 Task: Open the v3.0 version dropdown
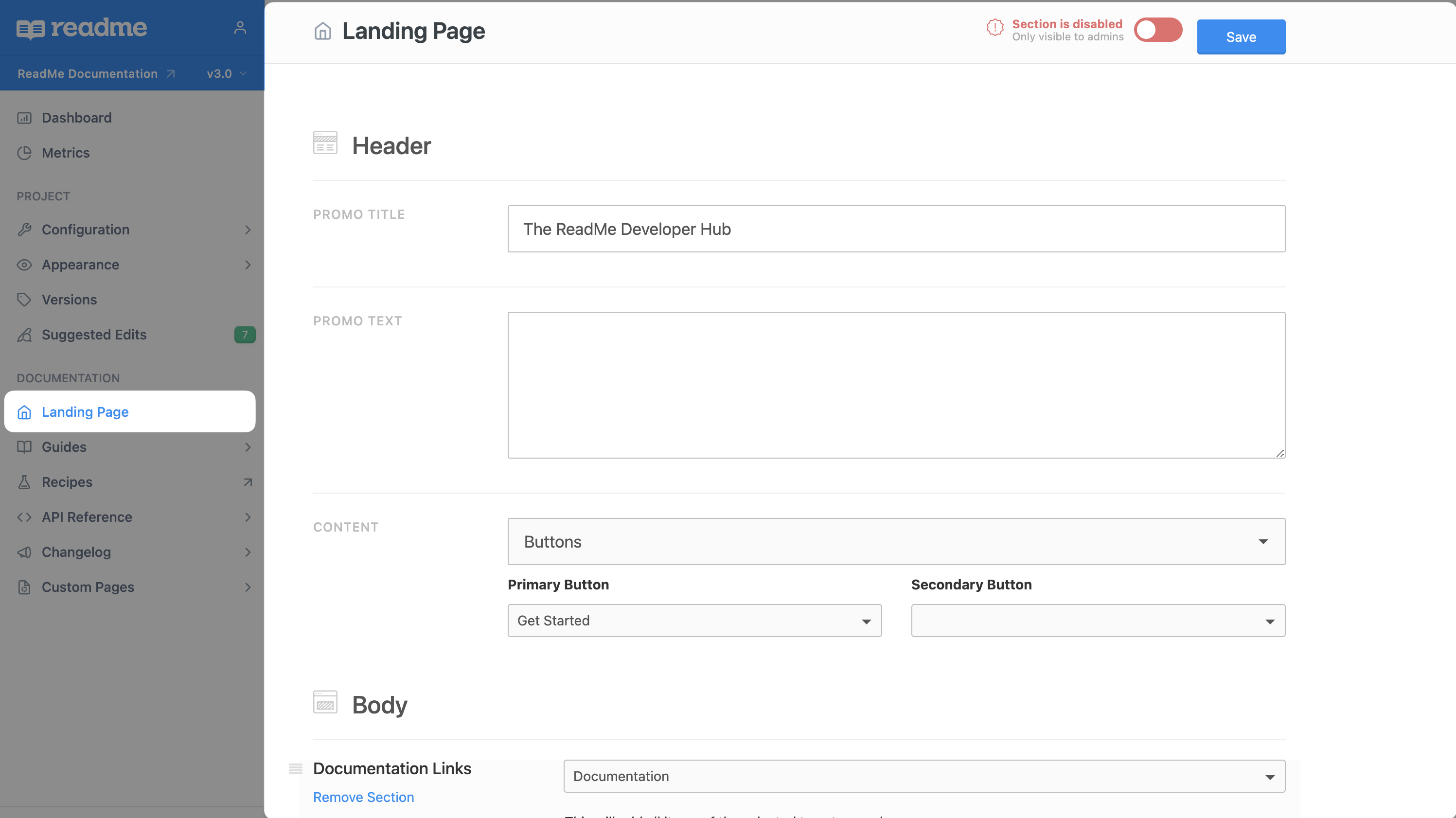point(226,74)
